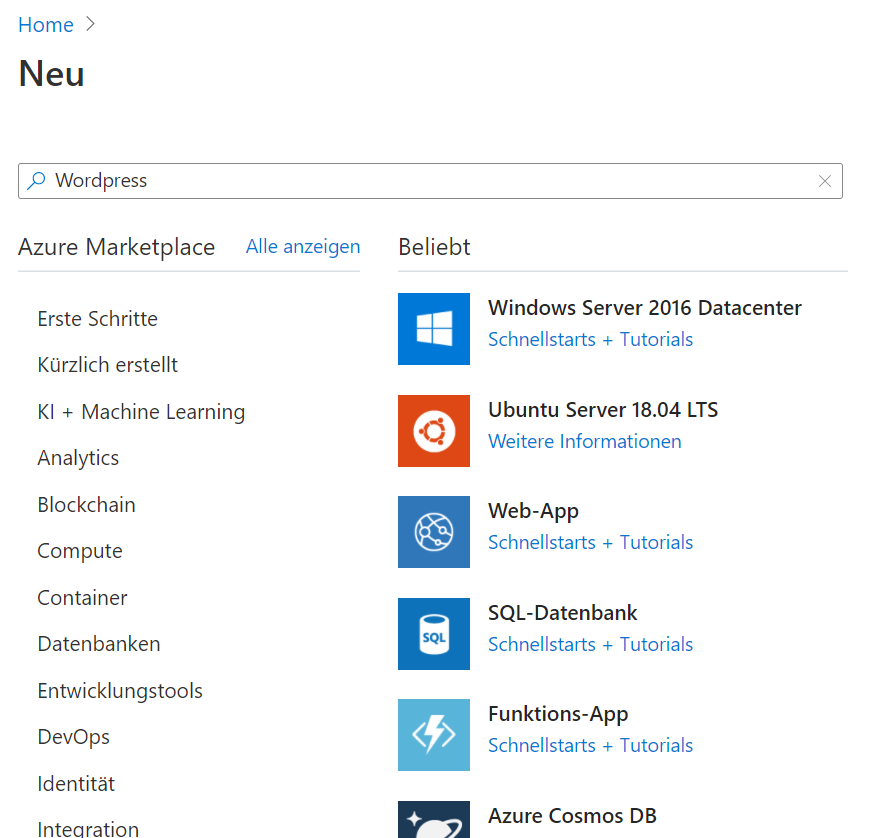889x838 pixels.
Task: Click the Web-App title
Action: tap(534, 511)
